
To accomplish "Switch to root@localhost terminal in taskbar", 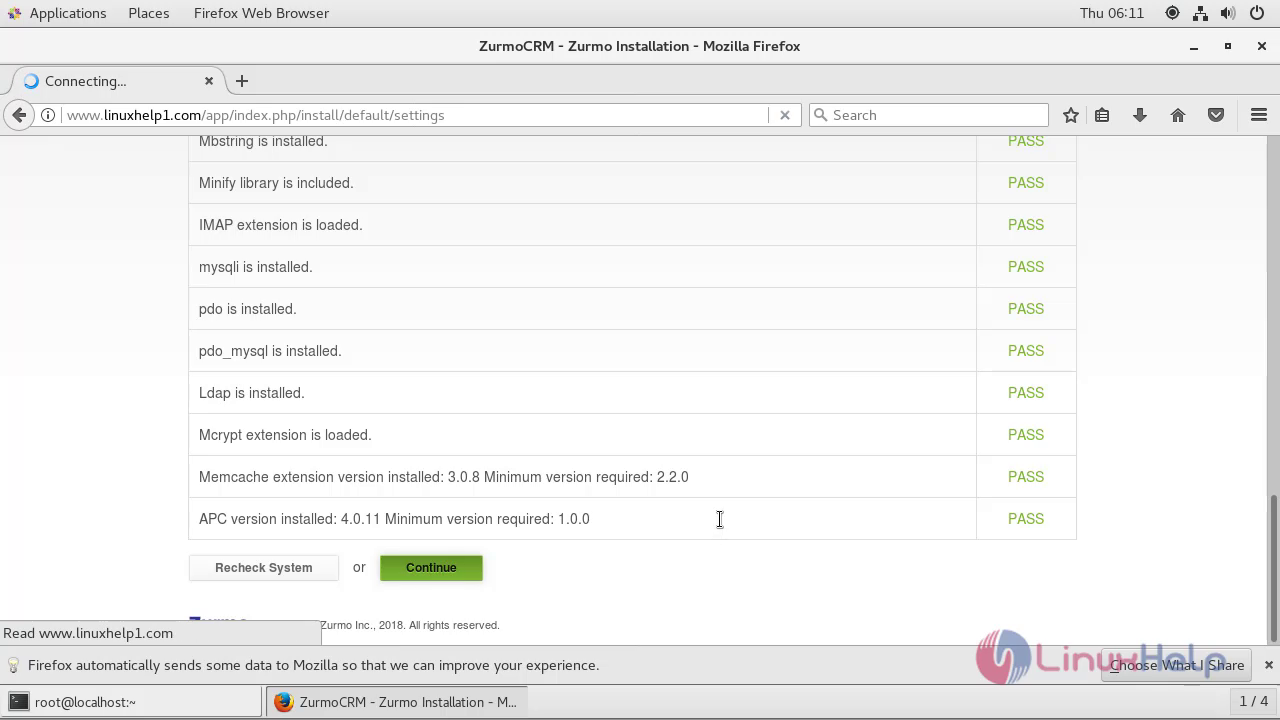I will tap(131, 702).
